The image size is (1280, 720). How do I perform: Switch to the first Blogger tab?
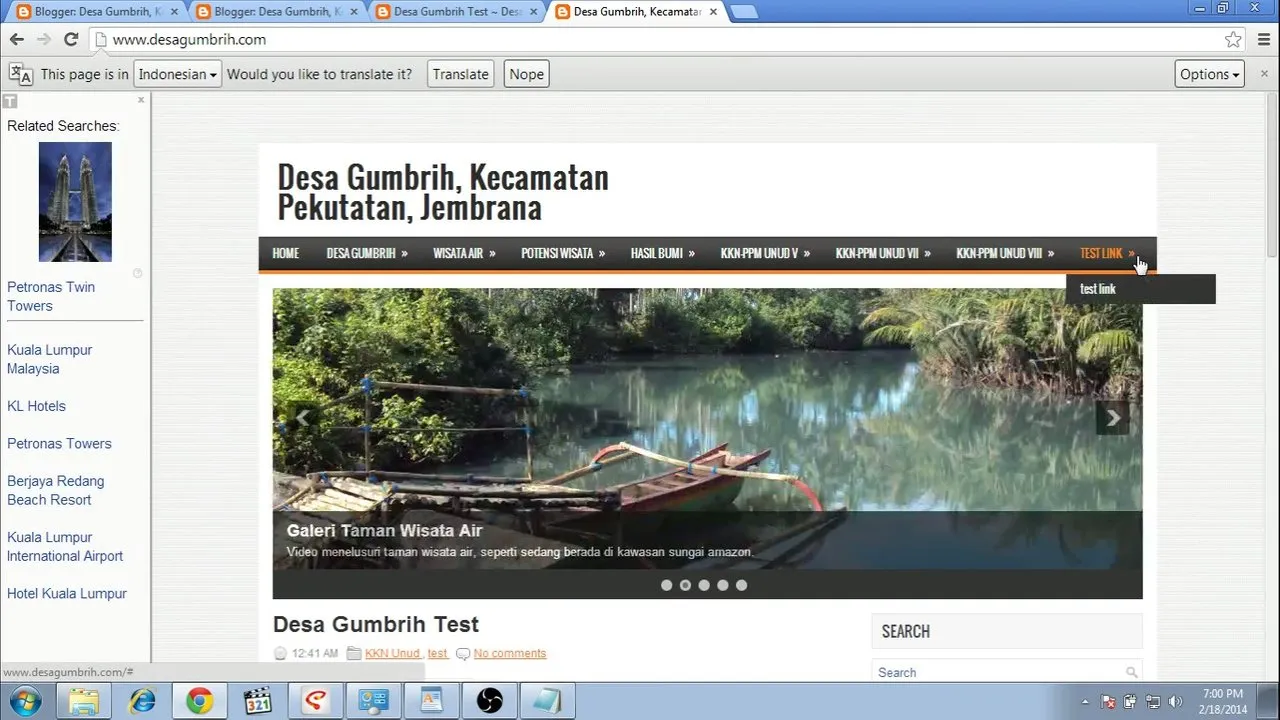tap(96, 12)
